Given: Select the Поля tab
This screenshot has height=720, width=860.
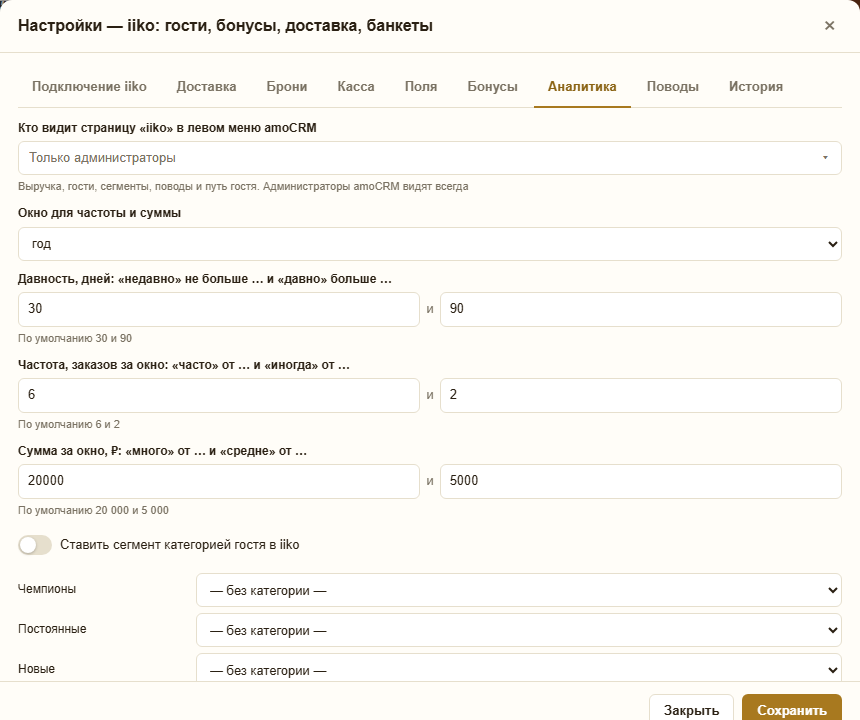Looking at the screenshot, I should [421, 87].
